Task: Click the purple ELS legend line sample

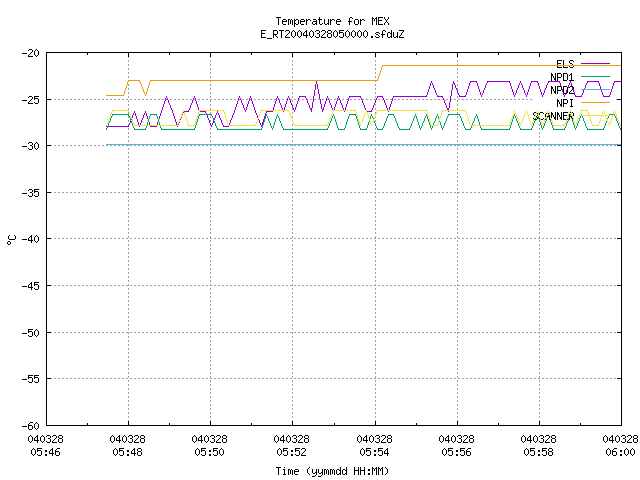Action: pos(595,64)
